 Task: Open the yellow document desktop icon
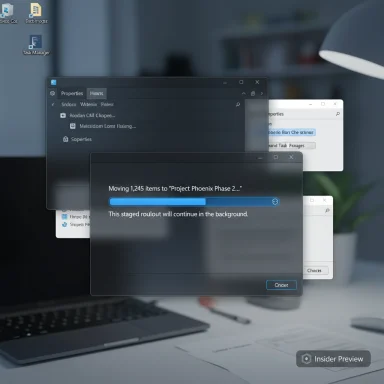click(36, 13)
